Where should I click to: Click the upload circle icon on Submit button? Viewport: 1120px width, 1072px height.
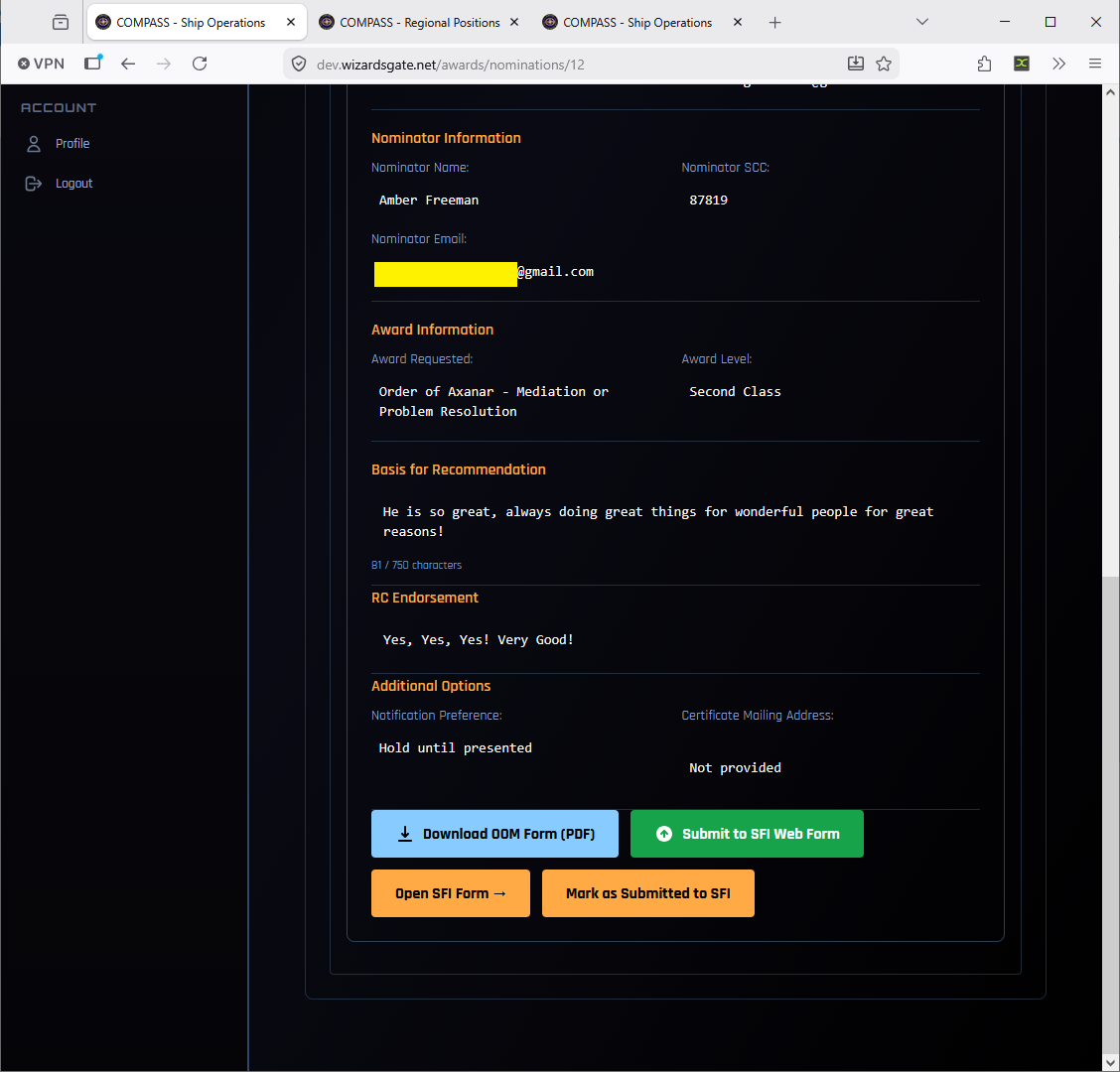(x=664, y=834)
